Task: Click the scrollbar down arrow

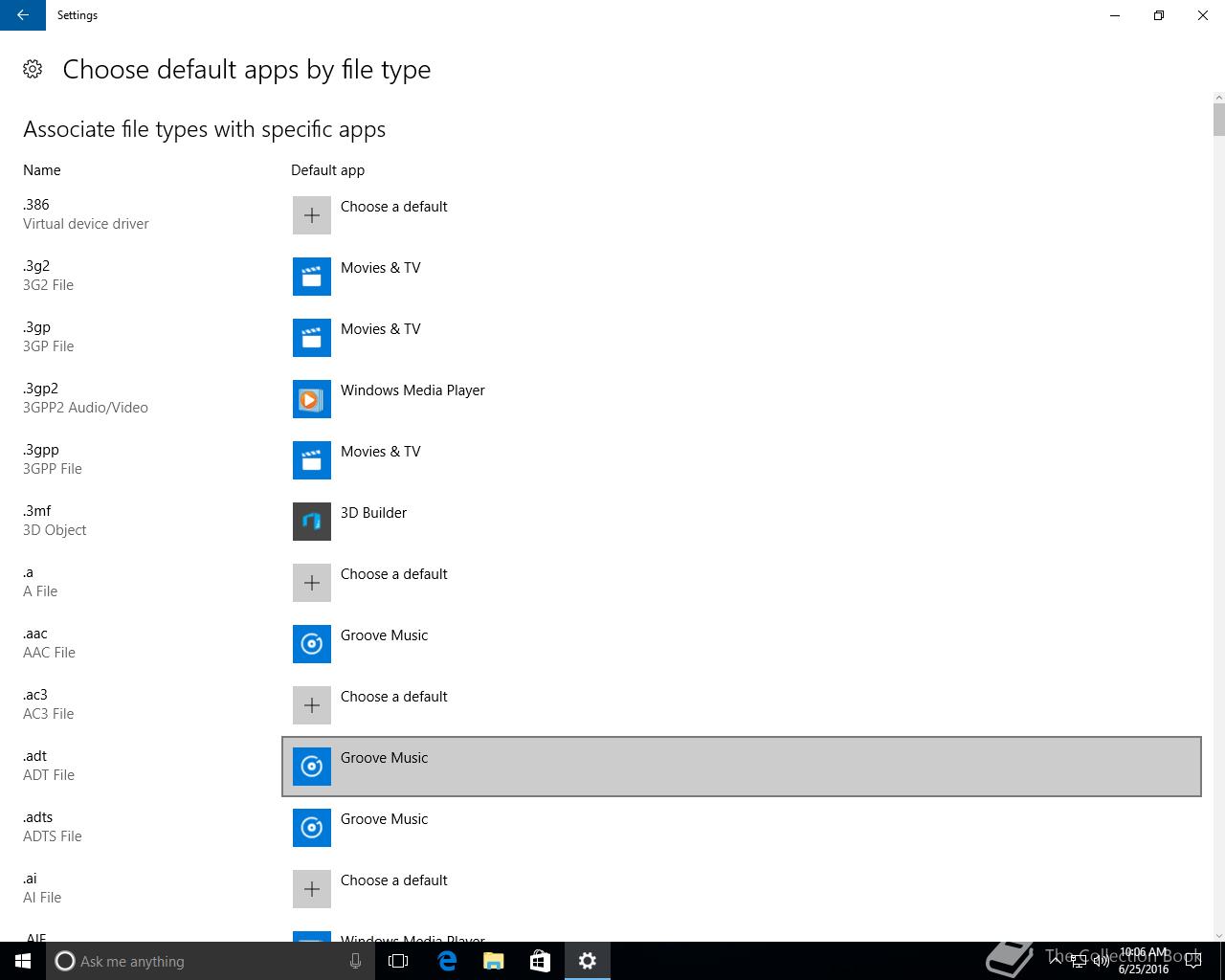Action: pyautogui.click(x=1218, y=935)
